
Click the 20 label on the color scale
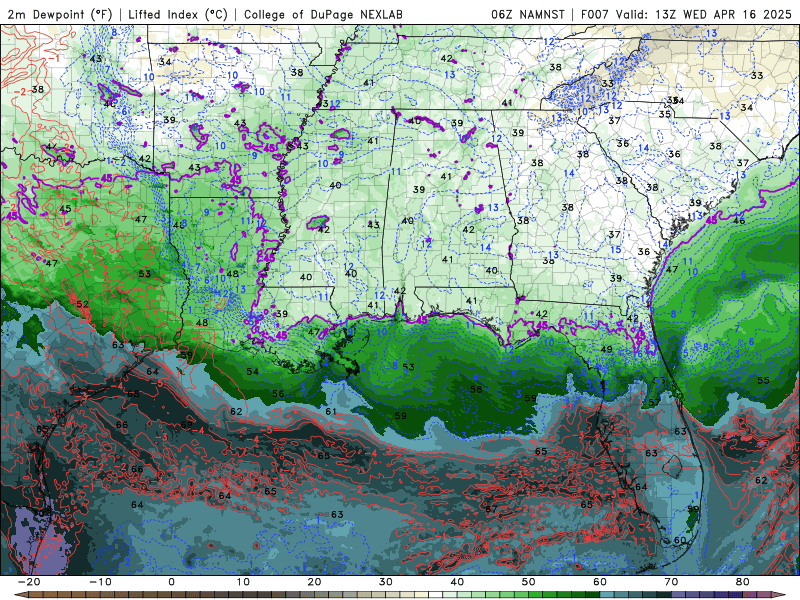coord(314,582)
